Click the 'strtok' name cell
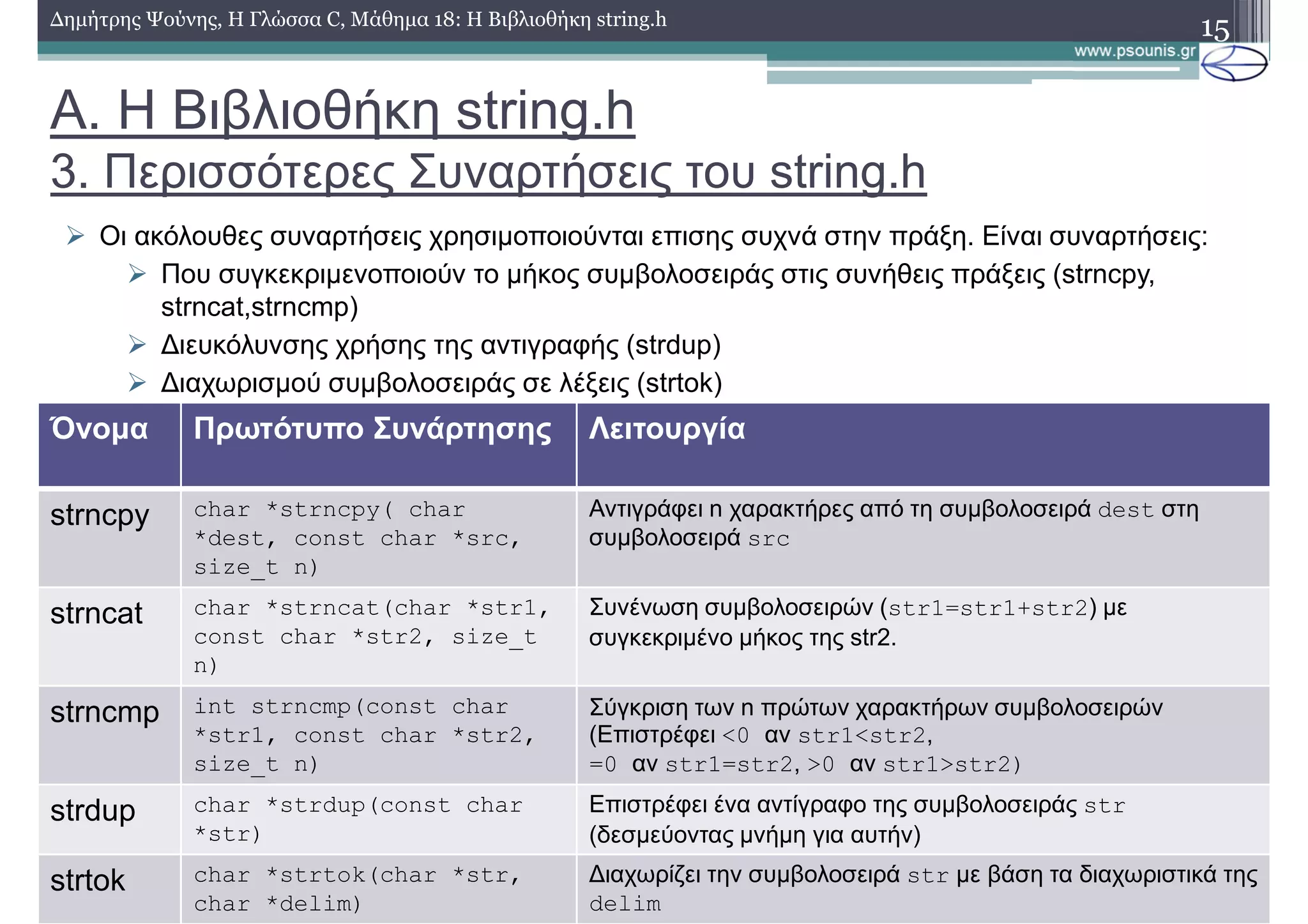The height and width of the screenshot is (924, 1308). pyautogui.click(x=109, y=890)
